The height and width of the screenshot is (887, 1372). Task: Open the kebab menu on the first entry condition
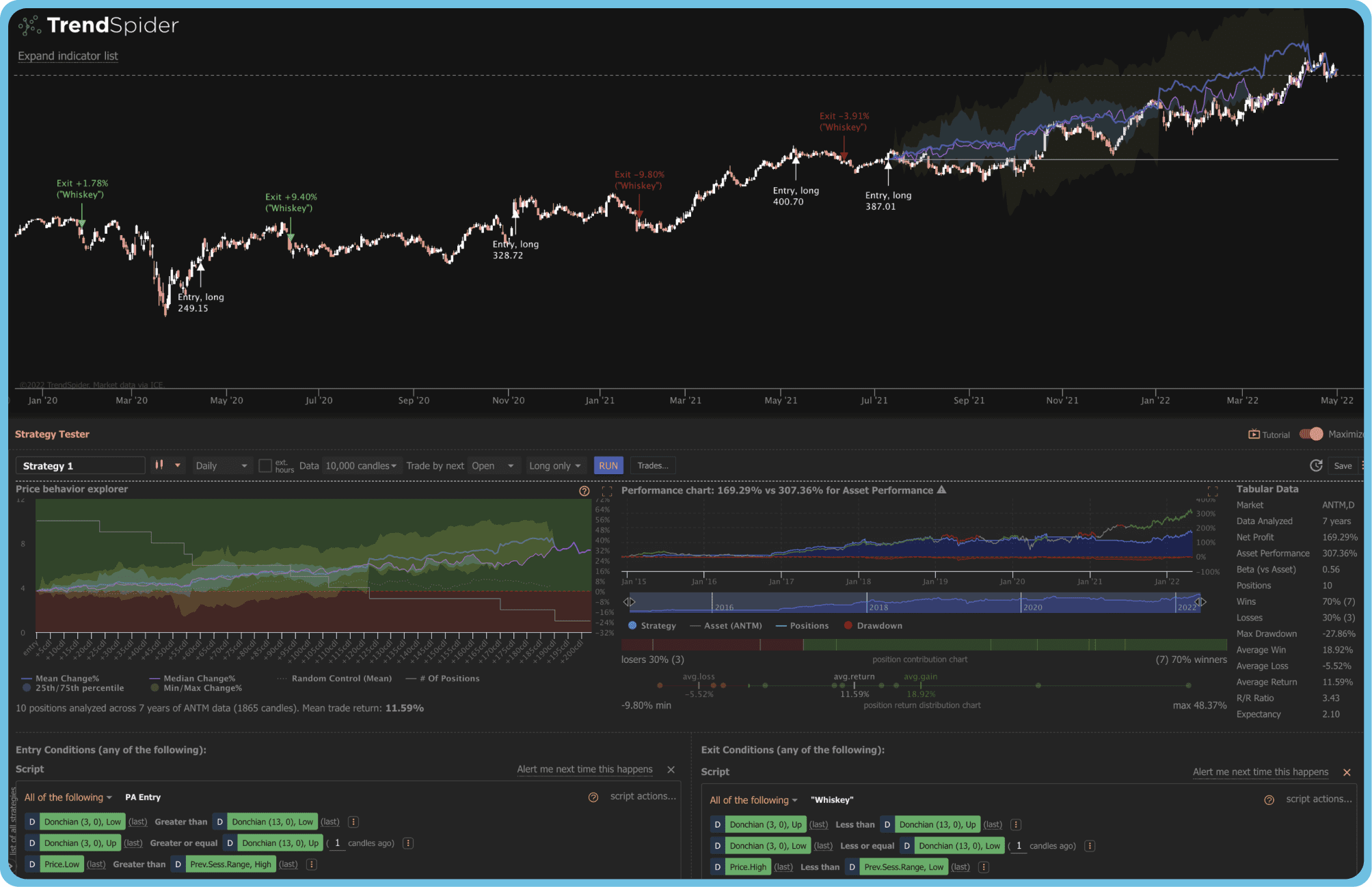[x=353, y=821]
